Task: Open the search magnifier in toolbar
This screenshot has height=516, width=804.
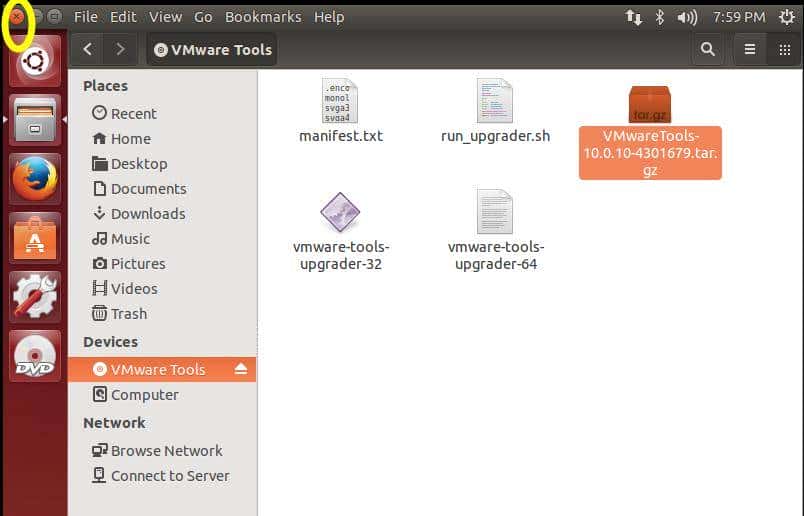Action: (x=708, y=49)
